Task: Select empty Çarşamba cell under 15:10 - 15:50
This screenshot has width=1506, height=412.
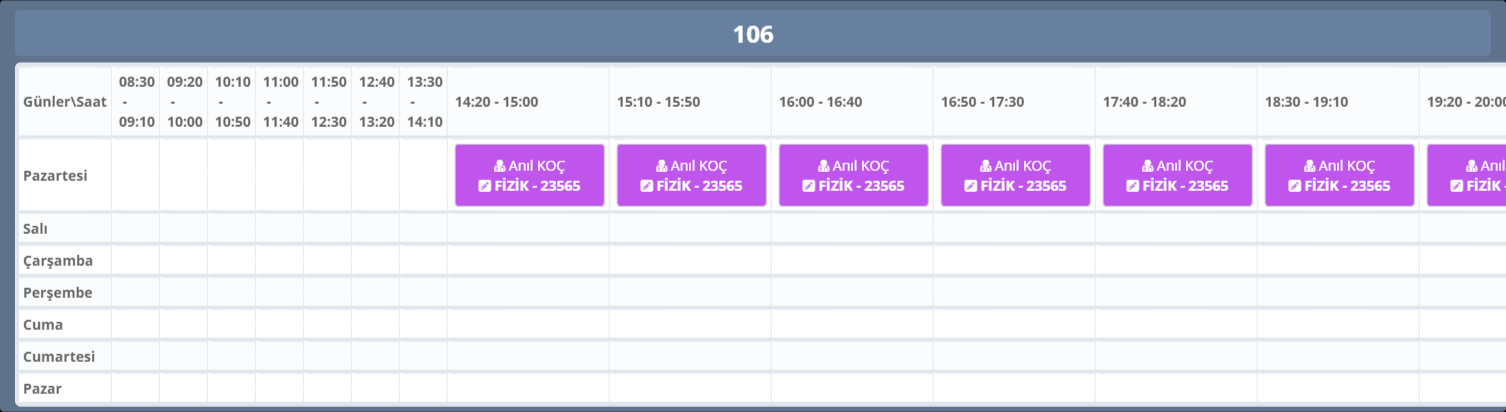Action: click(x=690, y=261)
